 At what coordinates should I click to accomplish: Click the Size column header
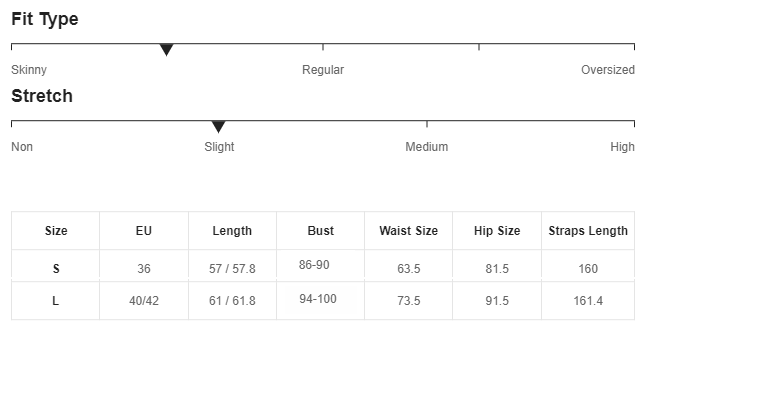(56, 231)
